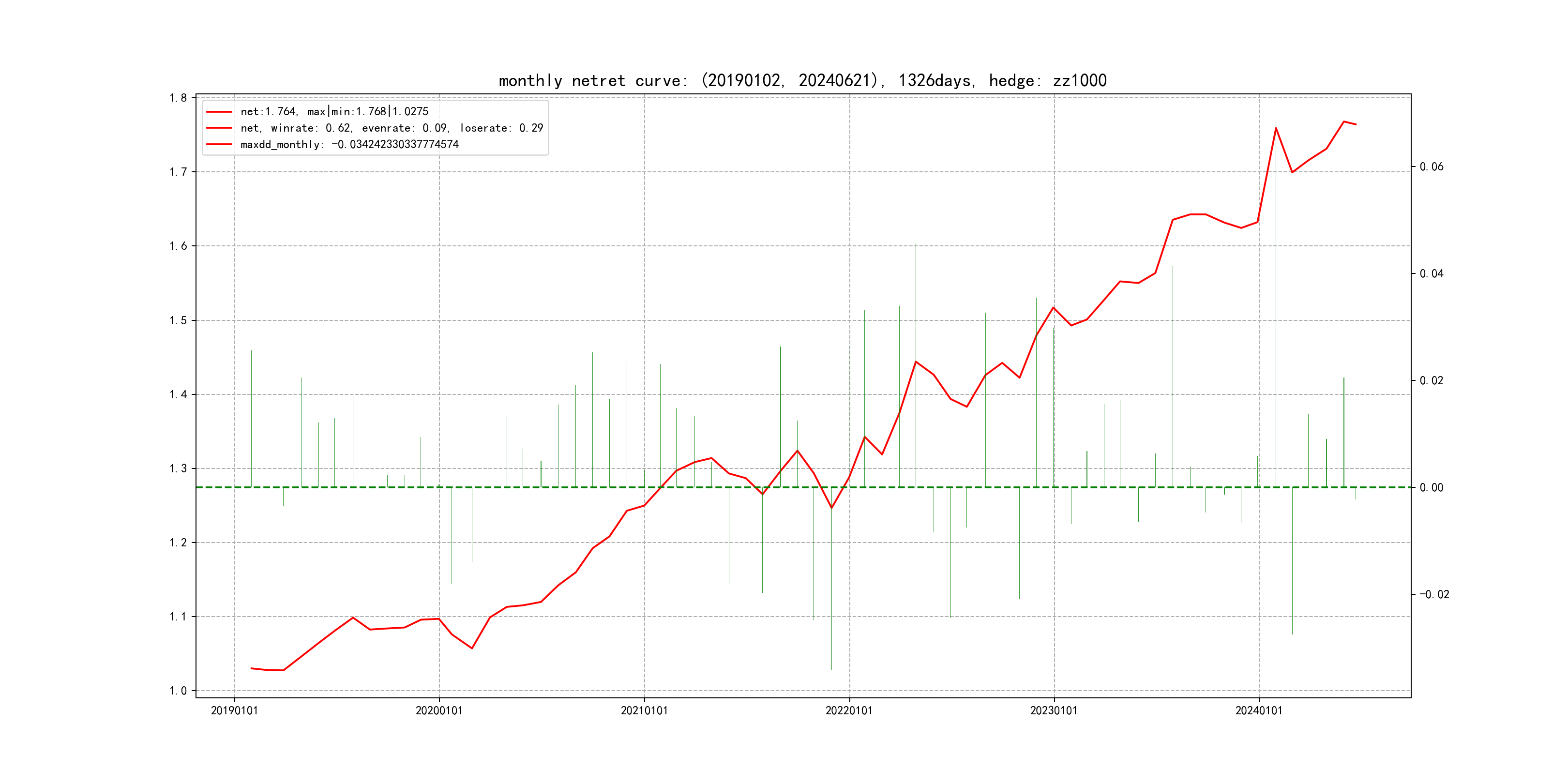Click the 20190101 x-axis label
Viewport: 1568px width, 784px height.
[x=234, y=710]
